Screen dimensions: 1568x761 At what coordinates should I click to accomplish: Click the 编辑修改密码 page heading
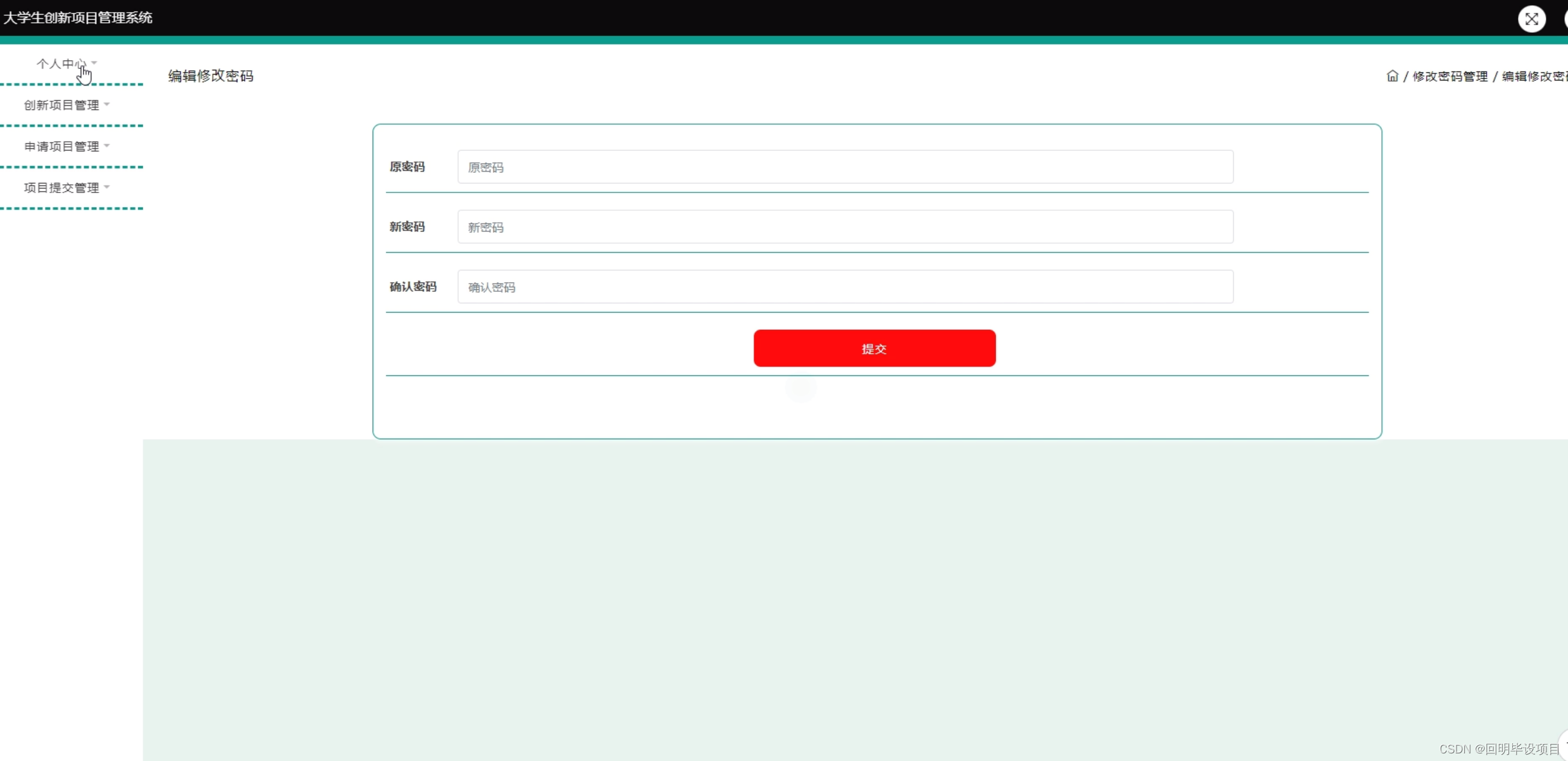pos(211,76)
